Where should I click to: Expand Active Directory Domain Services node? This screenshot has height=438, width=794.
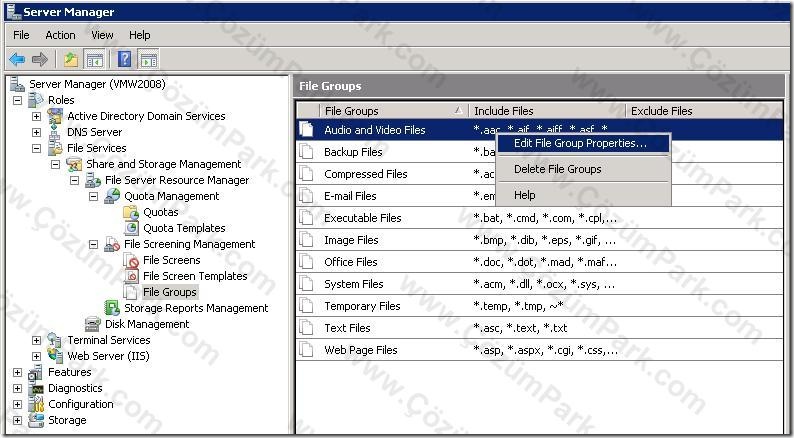36,116
